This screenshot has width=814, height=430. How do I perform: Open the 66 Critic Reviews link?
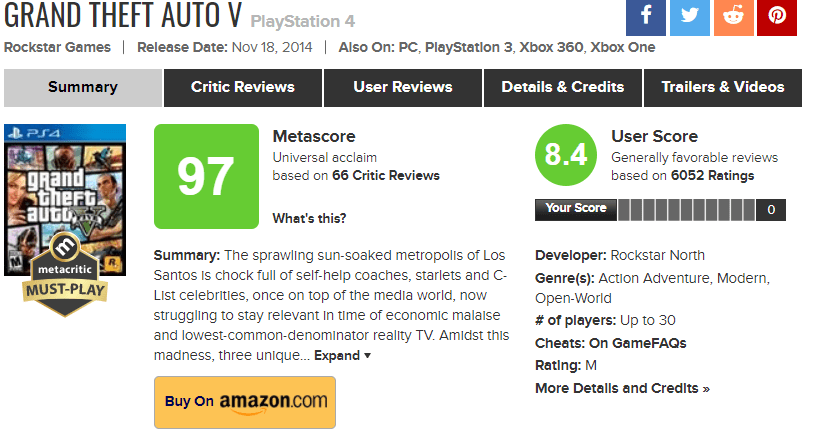[383, 176]
